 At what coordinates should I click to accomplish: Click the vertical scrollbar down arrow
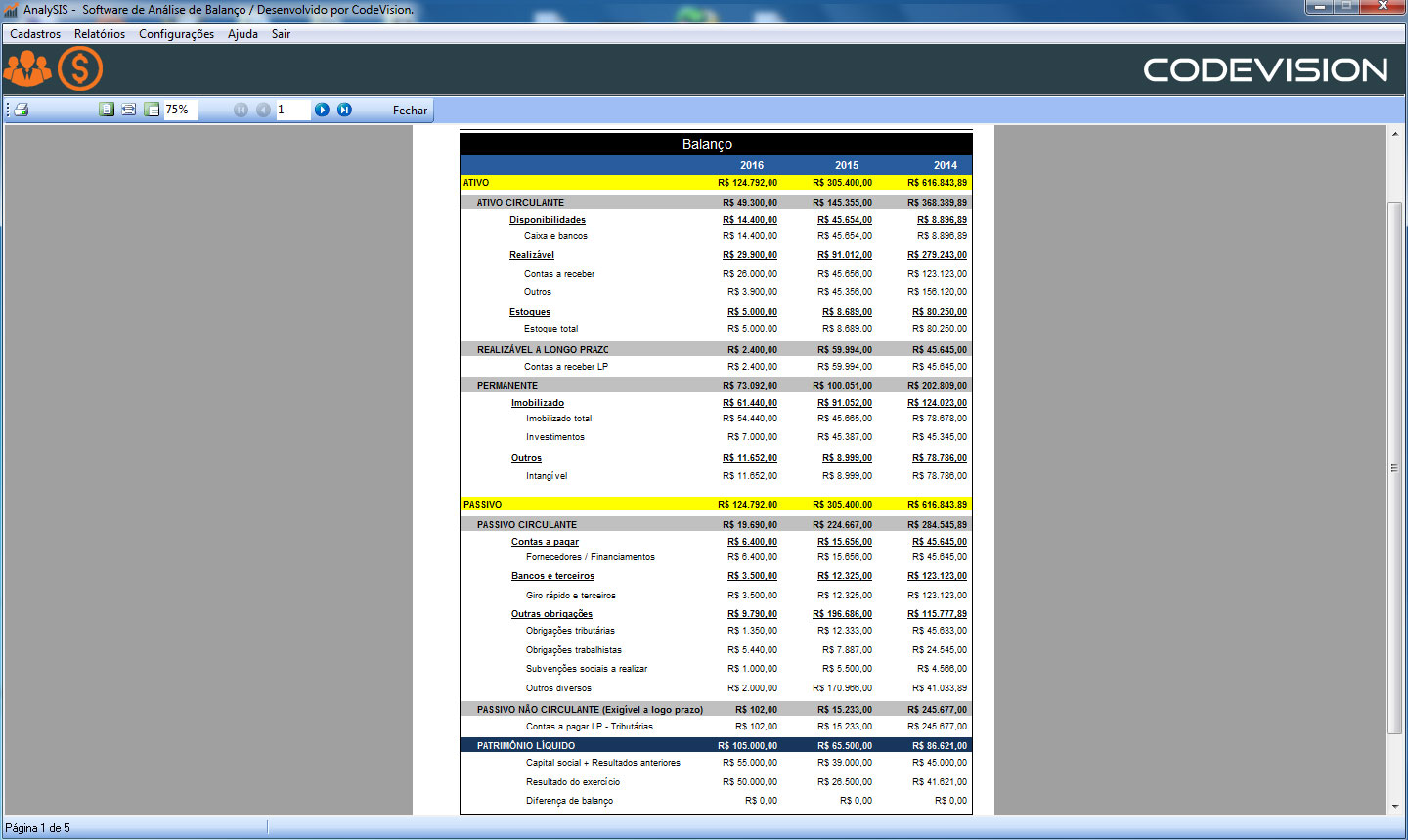pyautogui.click(x=1394, y=807)
